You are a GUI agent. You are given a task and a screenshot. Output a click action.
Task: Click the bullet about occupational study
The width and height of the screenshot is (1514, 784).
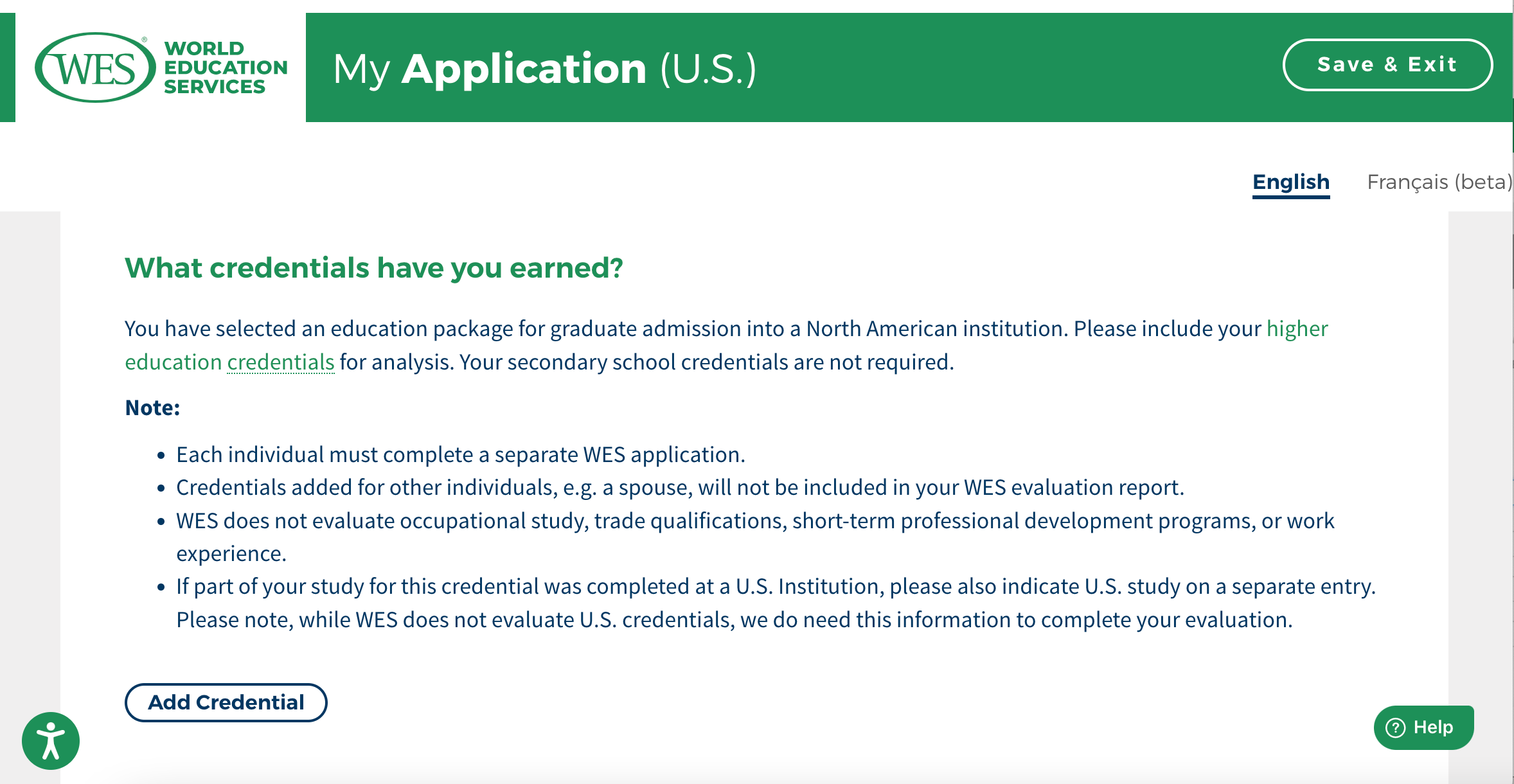pyautogui.click(x=754, y=521)
